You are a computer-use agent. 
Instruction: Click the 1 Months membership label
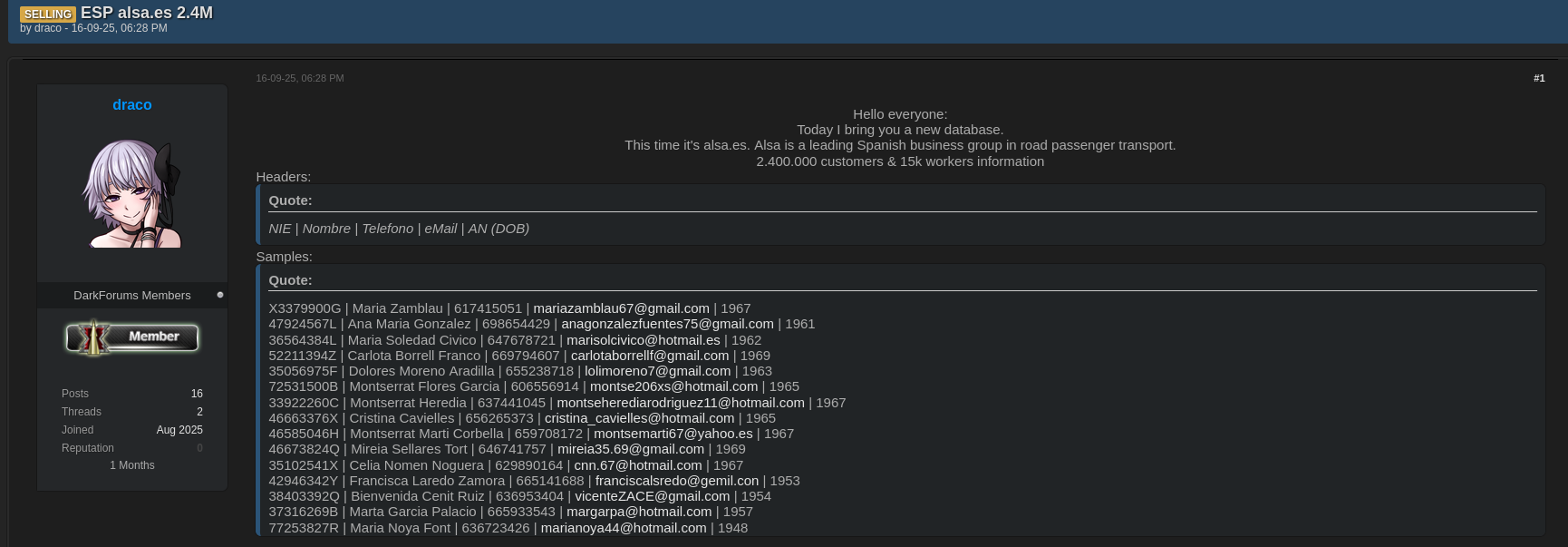(132, 465)
